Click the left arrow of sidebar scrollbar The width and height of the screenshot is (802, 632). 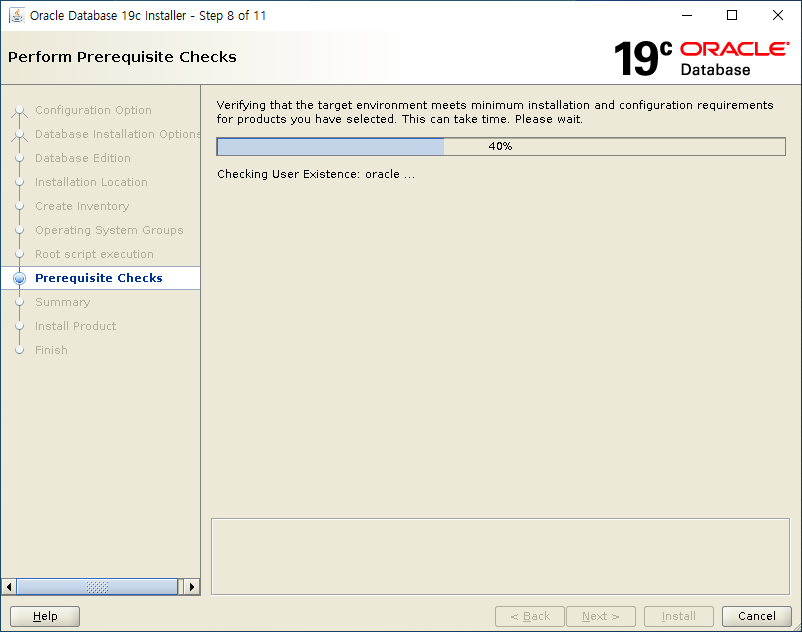click(x=9, y=587)
